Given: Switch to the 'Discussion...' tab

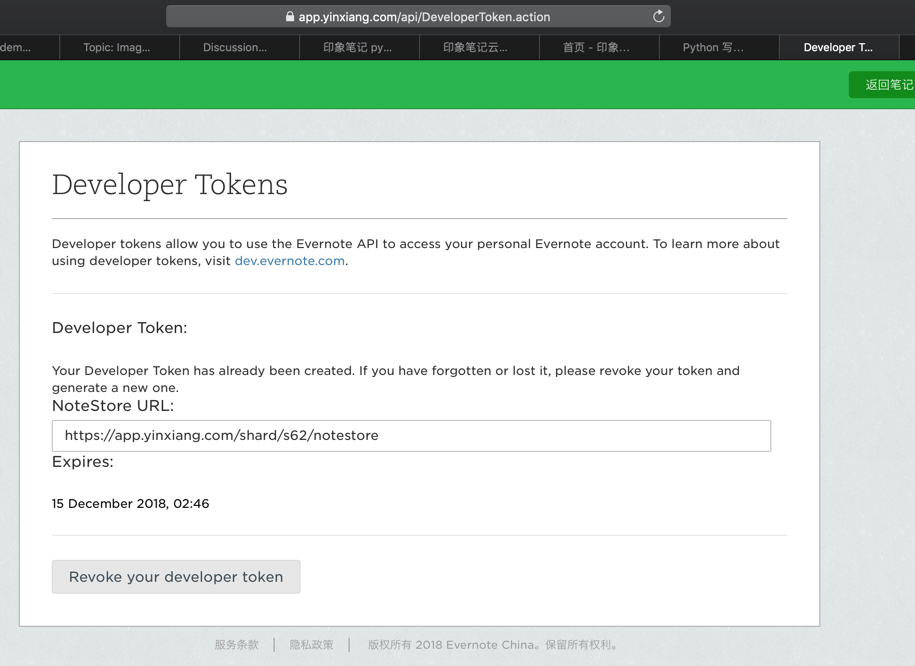Looking at the screenshot, I should pos(235,47).
